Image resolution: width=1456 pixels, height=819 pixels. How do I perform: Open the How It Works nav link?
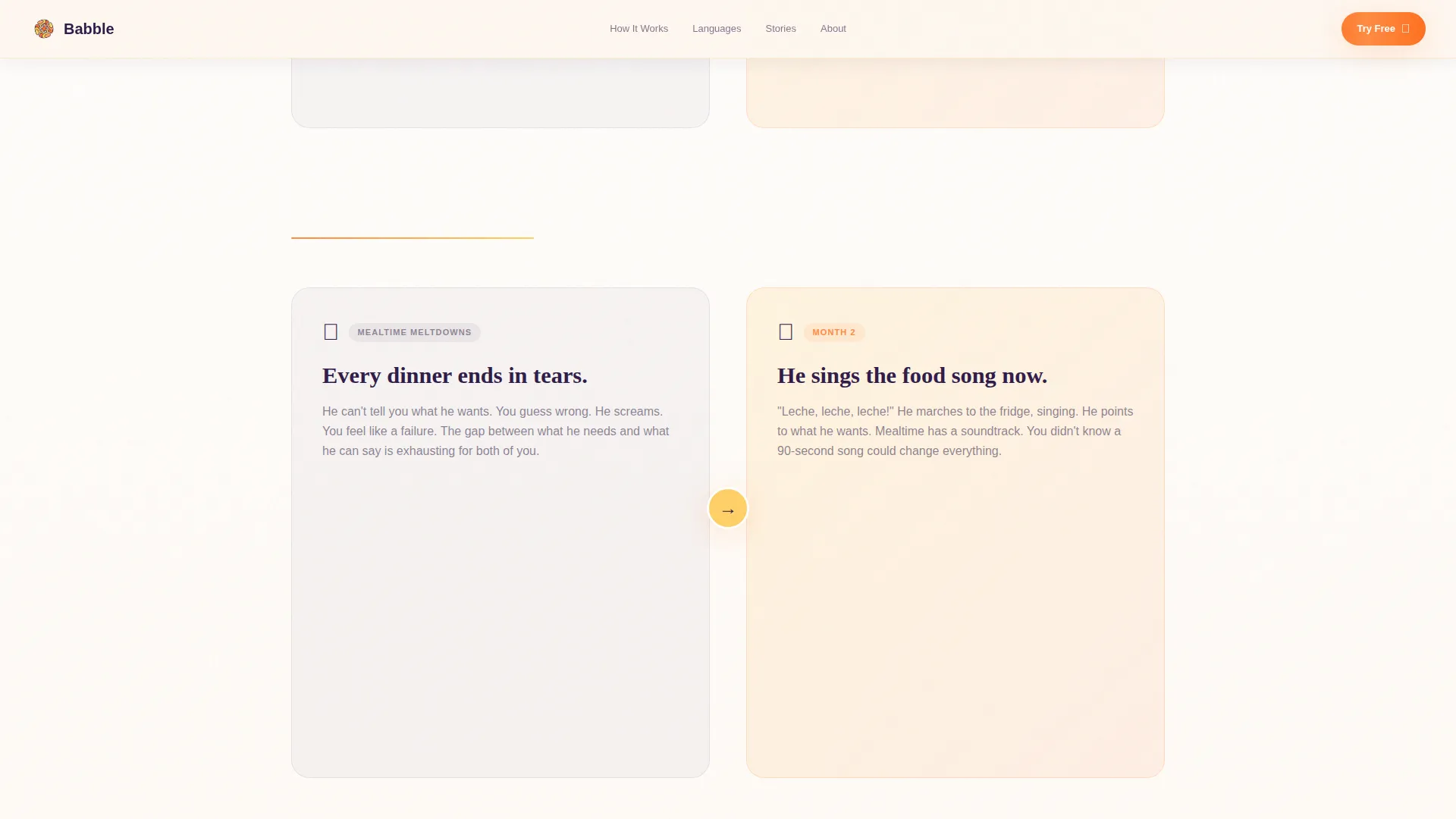pyautogui.click(x=639, y=29)
